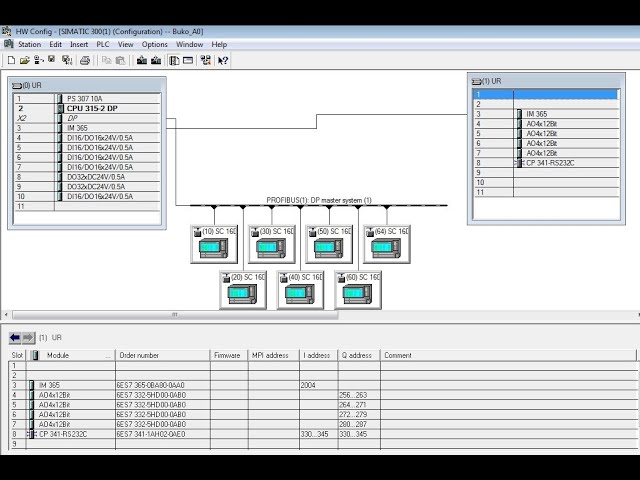Screen dimensions: 640x480
Task: Open the Help menu
Action: (219, 44)
